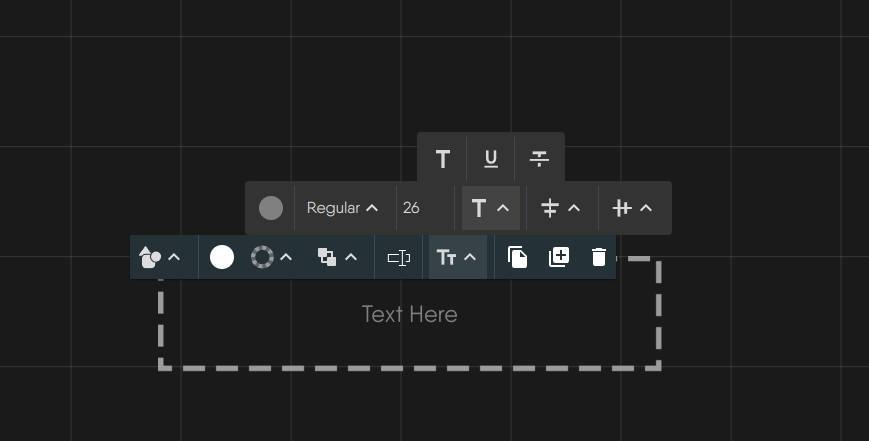Click the white fill color circle
This screenshot has width=869, height=441.
pyautogui.click(x=222, y=258)
